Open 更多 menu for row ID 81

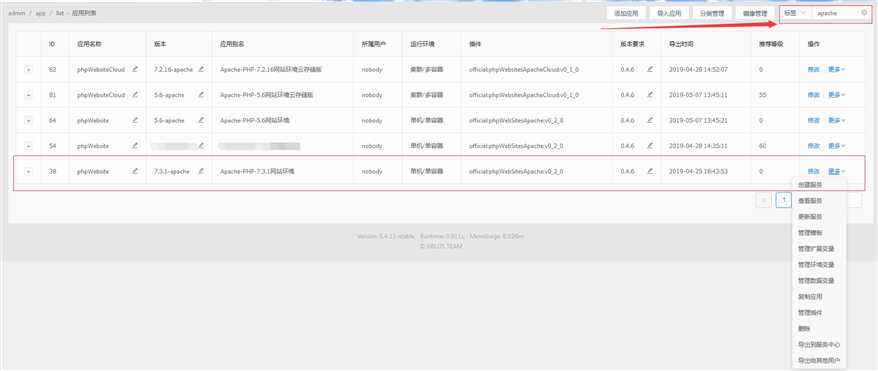pyautogui.click(x=837, y=95)
